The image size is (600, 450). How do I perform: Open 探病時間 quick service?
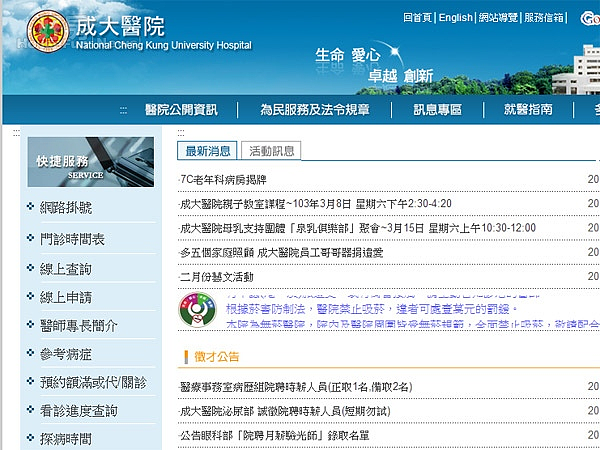66,439
